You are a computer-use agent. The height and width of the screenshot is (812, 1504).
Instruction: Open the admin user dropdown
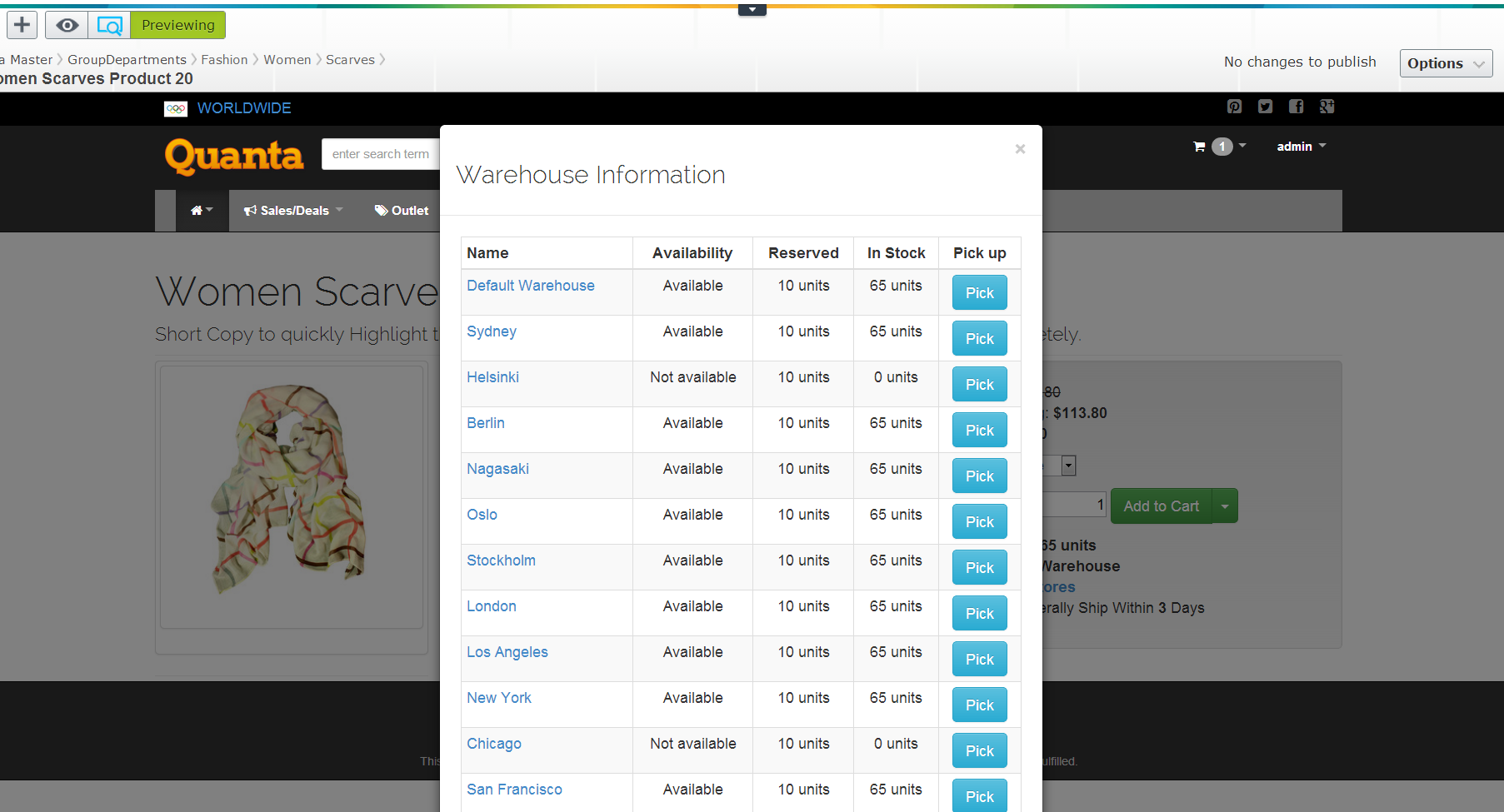1300,147
